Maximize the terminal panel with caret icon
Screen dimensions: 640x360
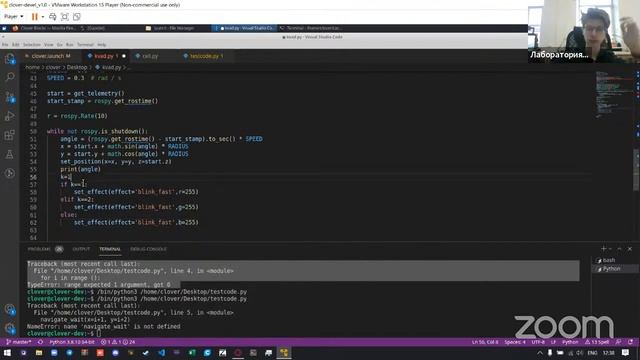pyautogui.click(x=620, y=249)
